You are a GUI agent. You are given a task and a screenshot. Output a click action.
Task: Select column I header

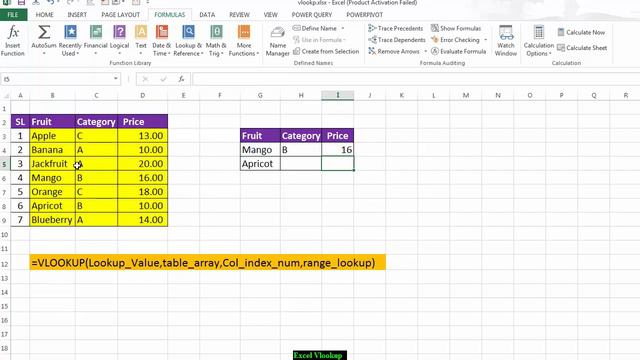(x=338, y=95)
